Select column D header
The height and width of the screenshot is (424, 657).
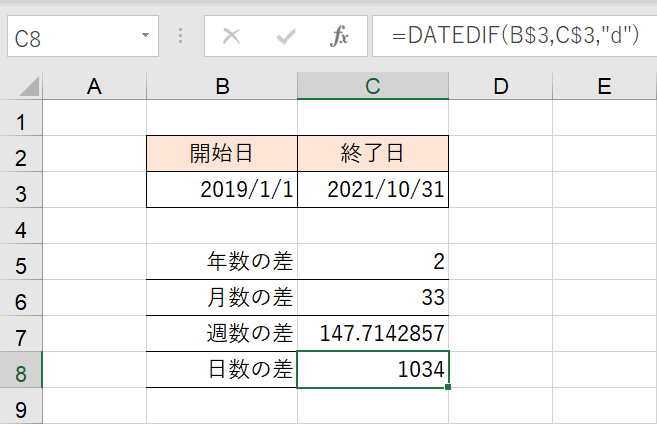(501, 86)
